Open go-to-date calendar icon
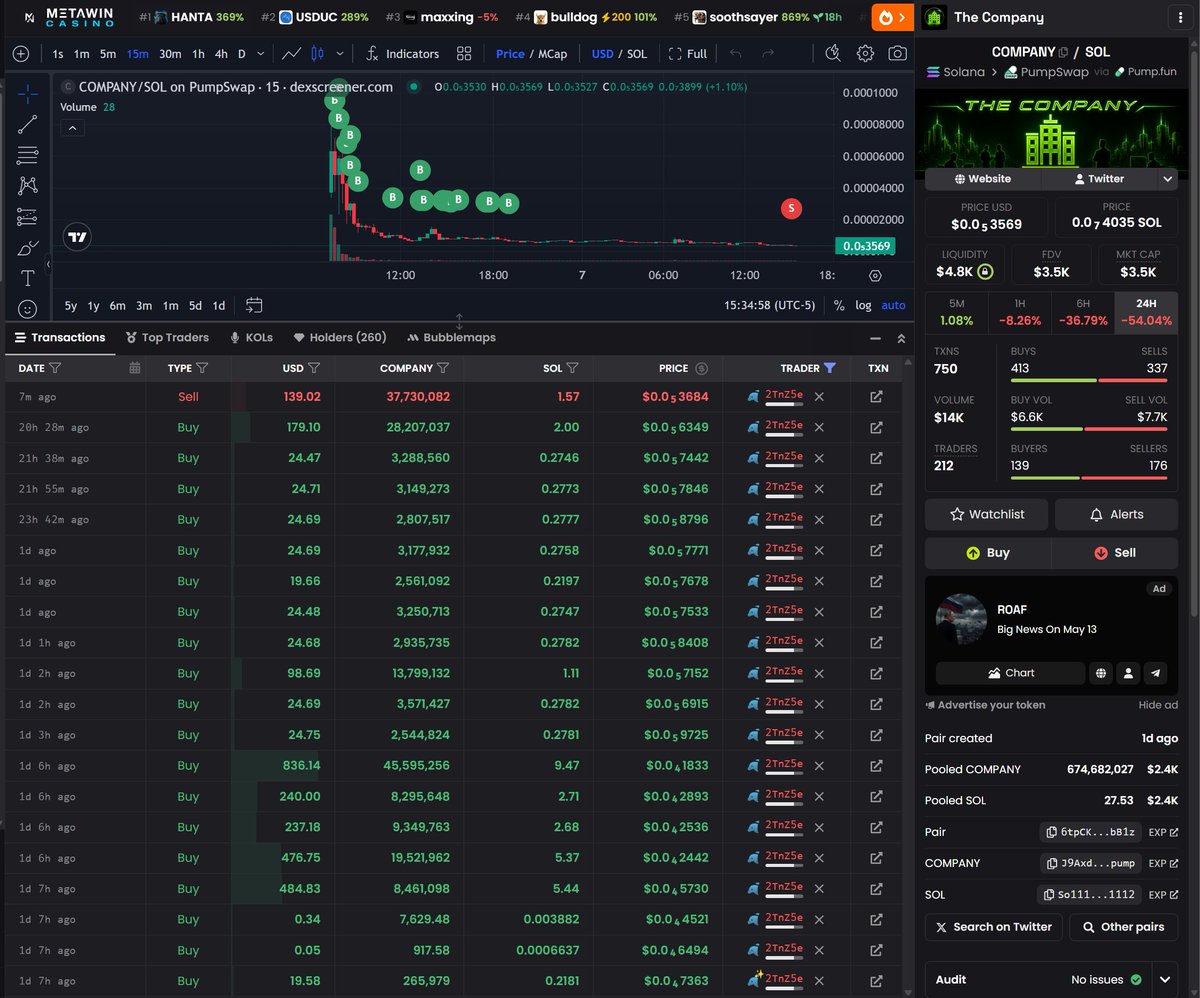The width and height of the screenshot is (1200, 998). (254, 305)
